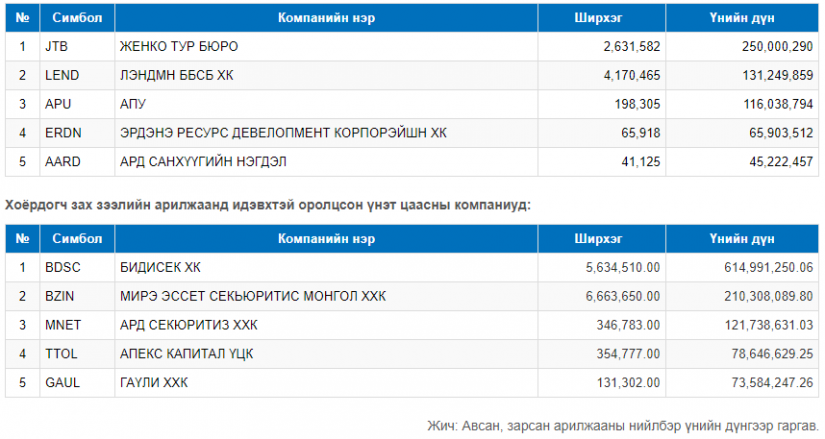Open the MNET symbol entry
The height and width of the screenshot is (439, 825).
63,325
